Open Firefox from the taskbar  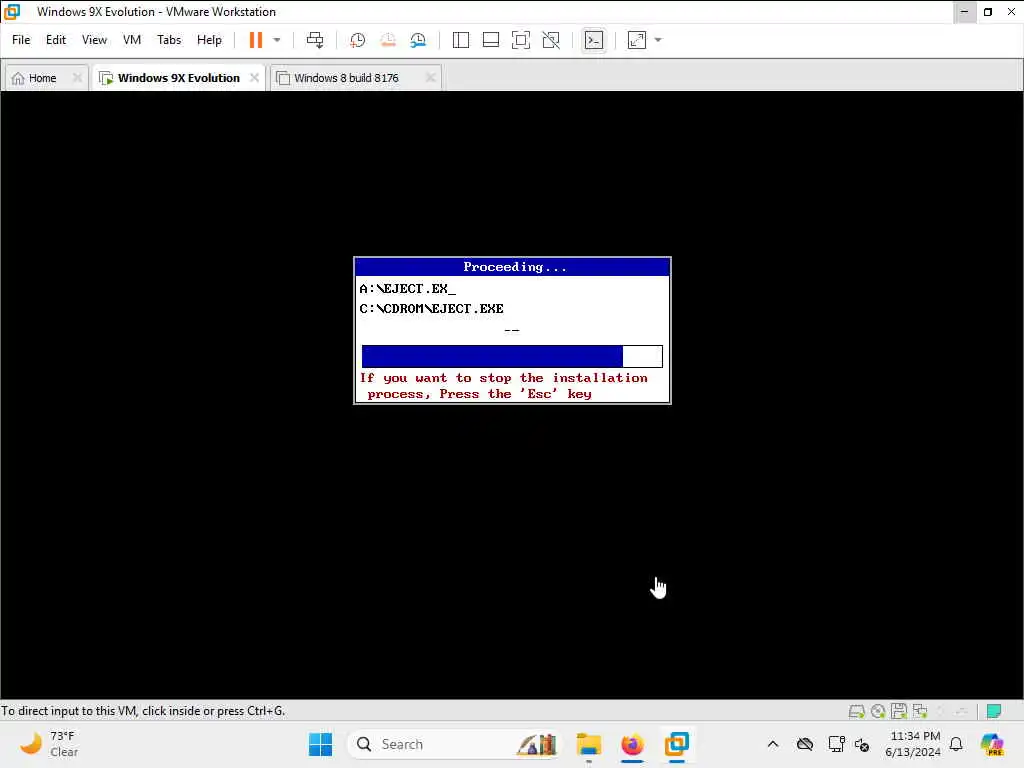(632, 744)
